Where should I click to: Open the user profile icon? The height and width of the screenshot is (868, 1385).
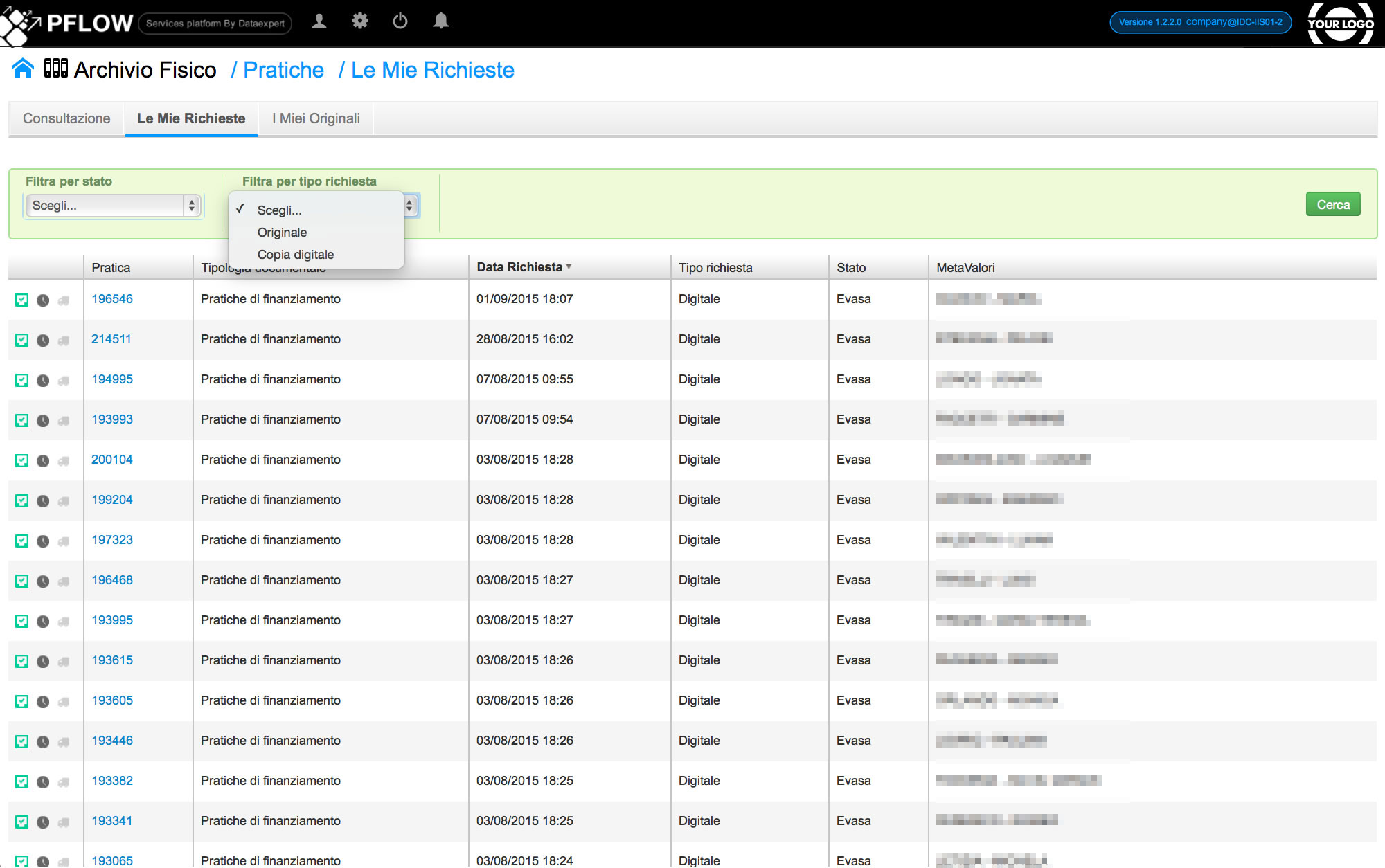pyautogui.click(x=319, y=21)
